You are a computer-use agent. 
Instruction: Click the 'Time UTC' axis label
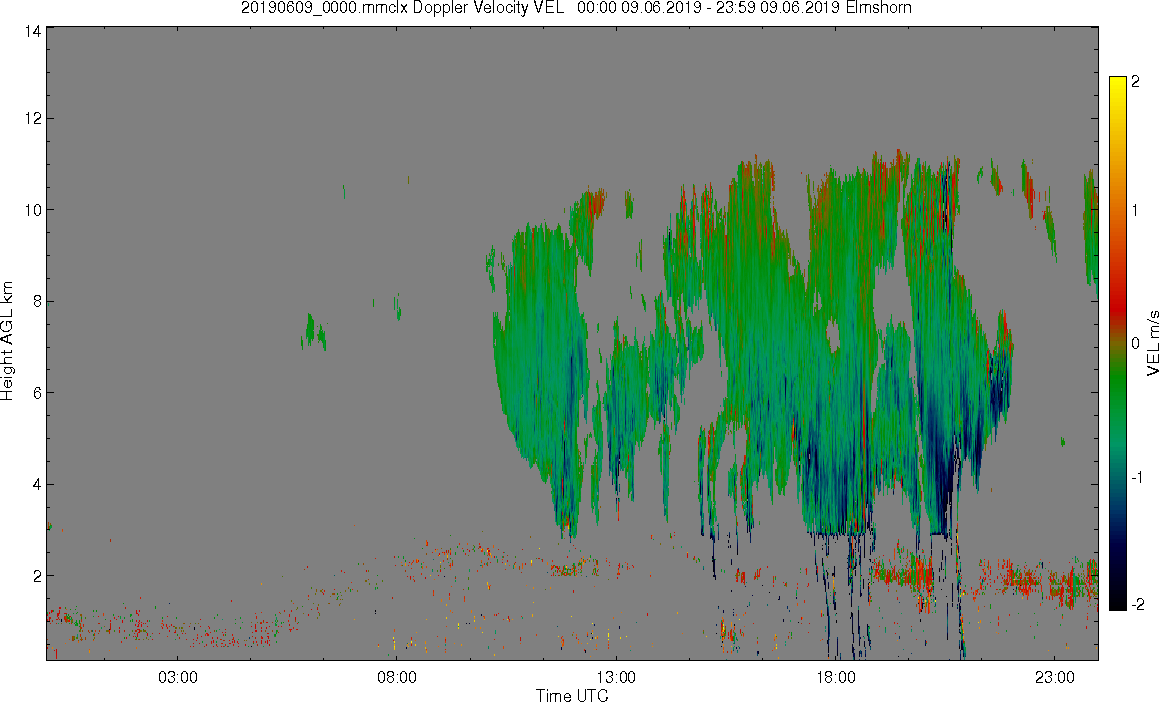572,695
